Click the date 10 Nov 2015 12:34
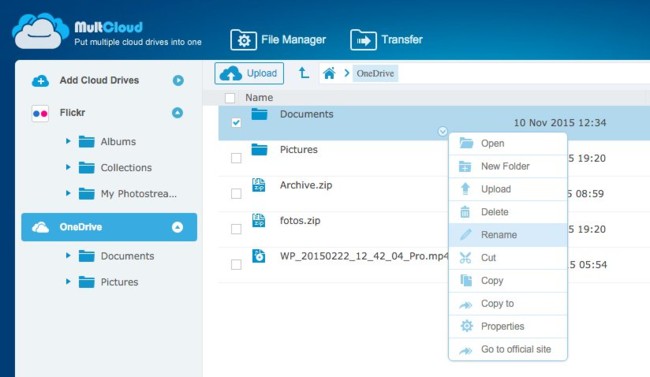Viewport: 650px width, 377px height. coord(560,123)
